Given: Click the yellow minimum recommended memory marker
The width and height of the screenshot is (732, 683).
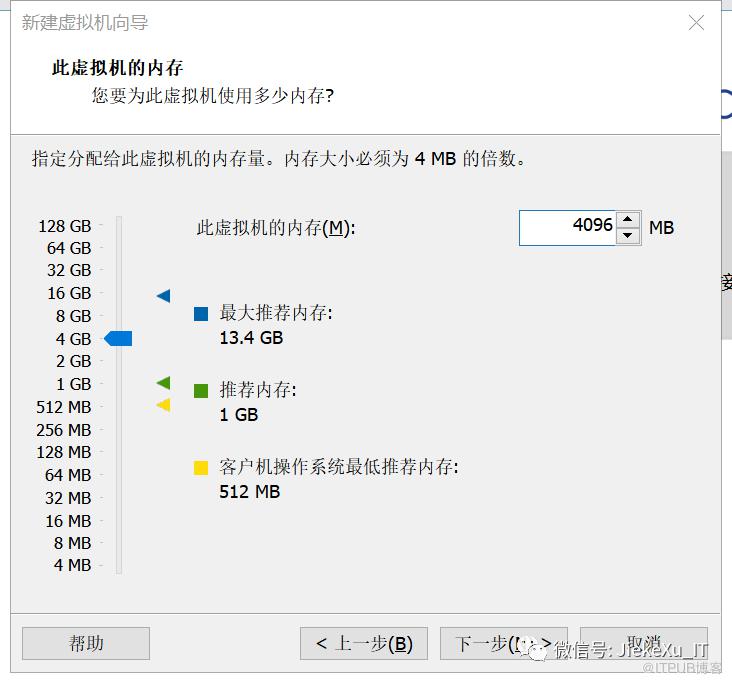Looking at the screenshot, I should click(x=164, y=405).
